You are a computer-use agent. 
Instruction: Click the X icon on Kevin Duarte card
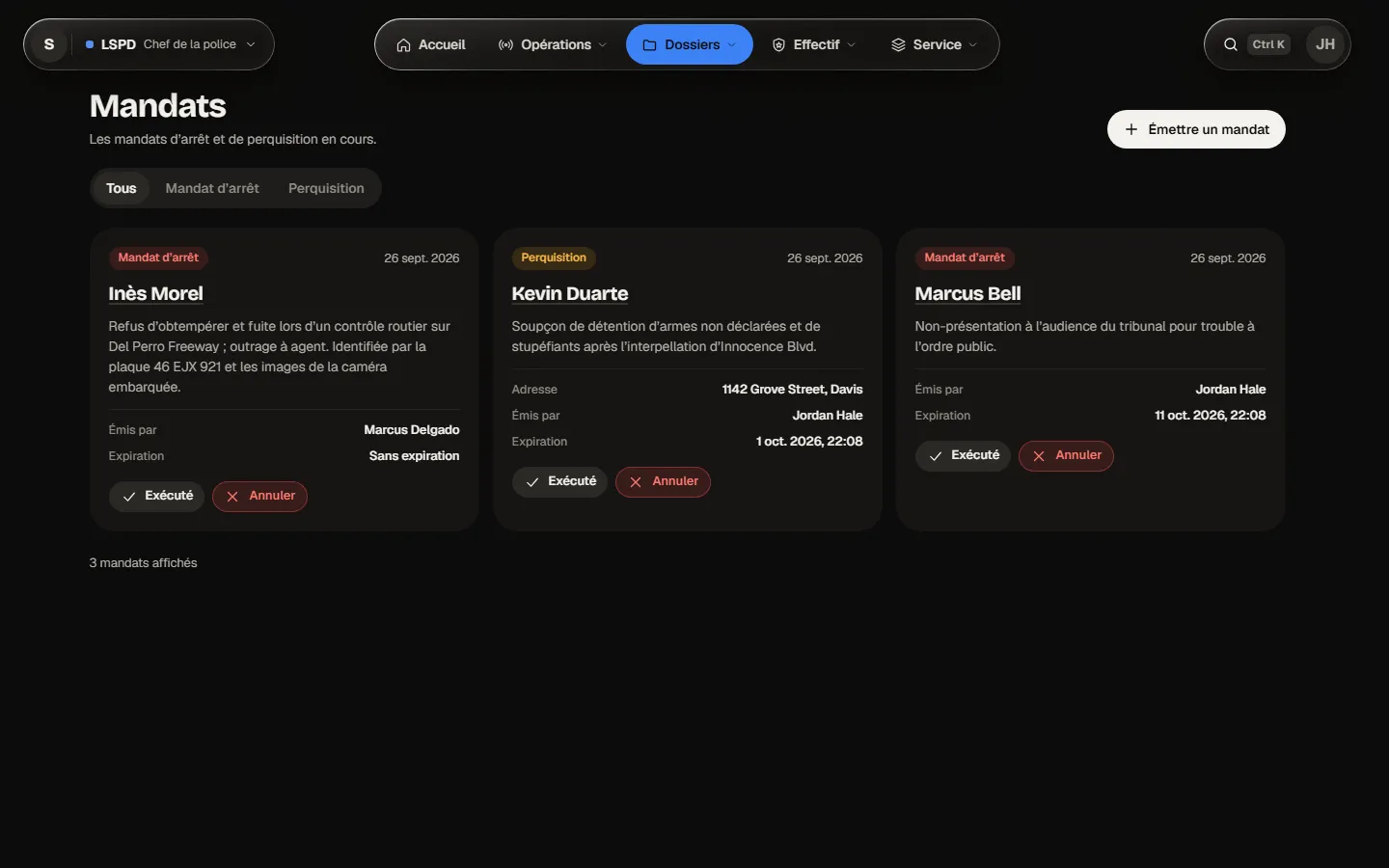pyautogui.click(x=636, y=482)
